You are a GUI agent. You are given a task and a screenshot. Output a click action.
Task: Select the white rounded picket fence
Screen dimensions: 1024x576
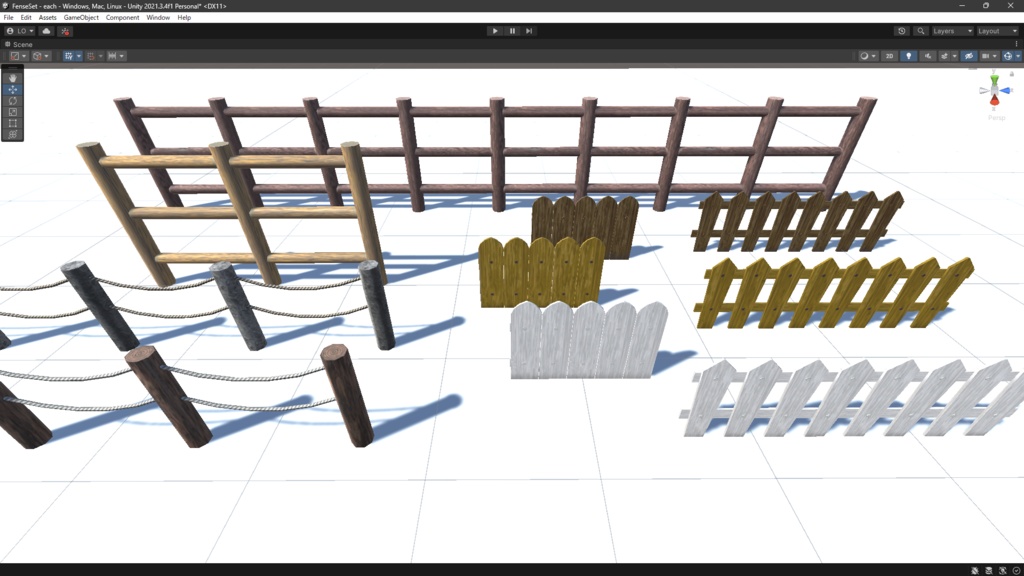(588, 340)
